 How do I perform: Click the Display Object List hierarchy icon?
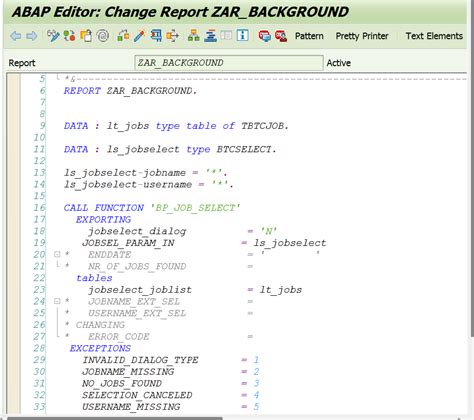(194, 35)
